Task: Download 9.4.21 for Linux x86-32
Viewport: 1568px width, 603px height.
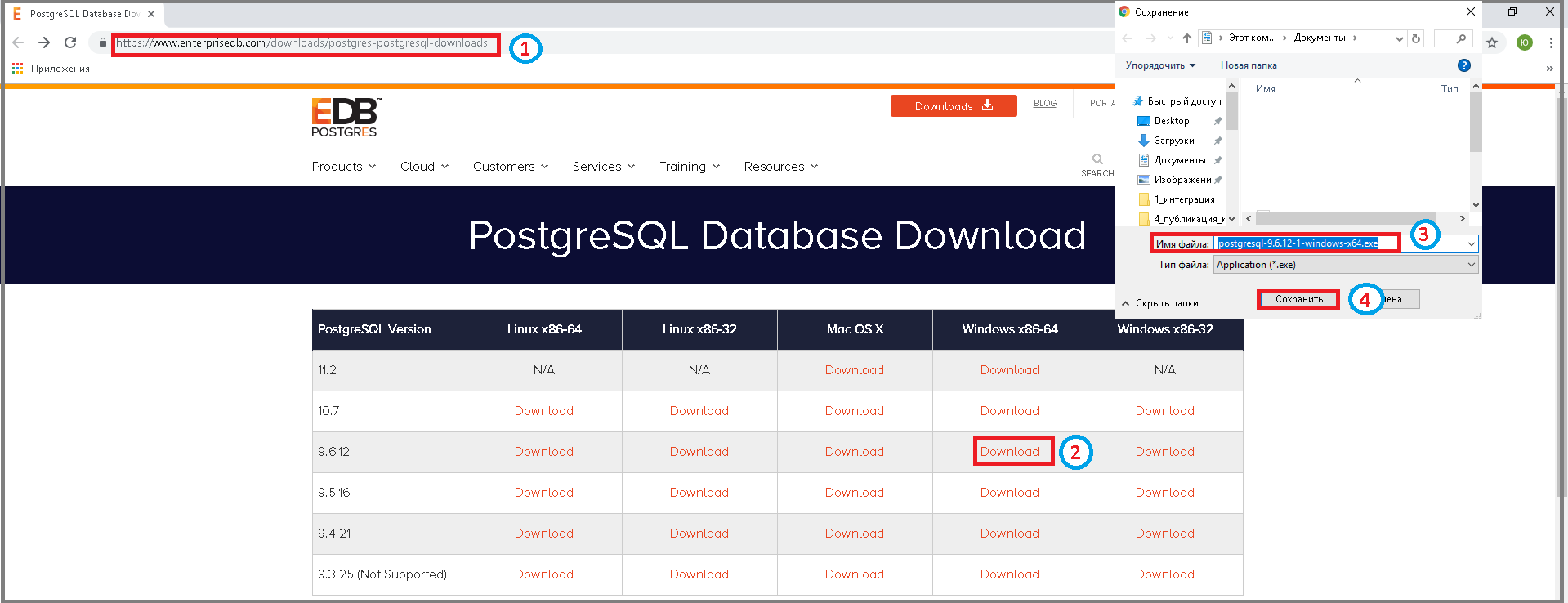Action: (x=699, y=534)
